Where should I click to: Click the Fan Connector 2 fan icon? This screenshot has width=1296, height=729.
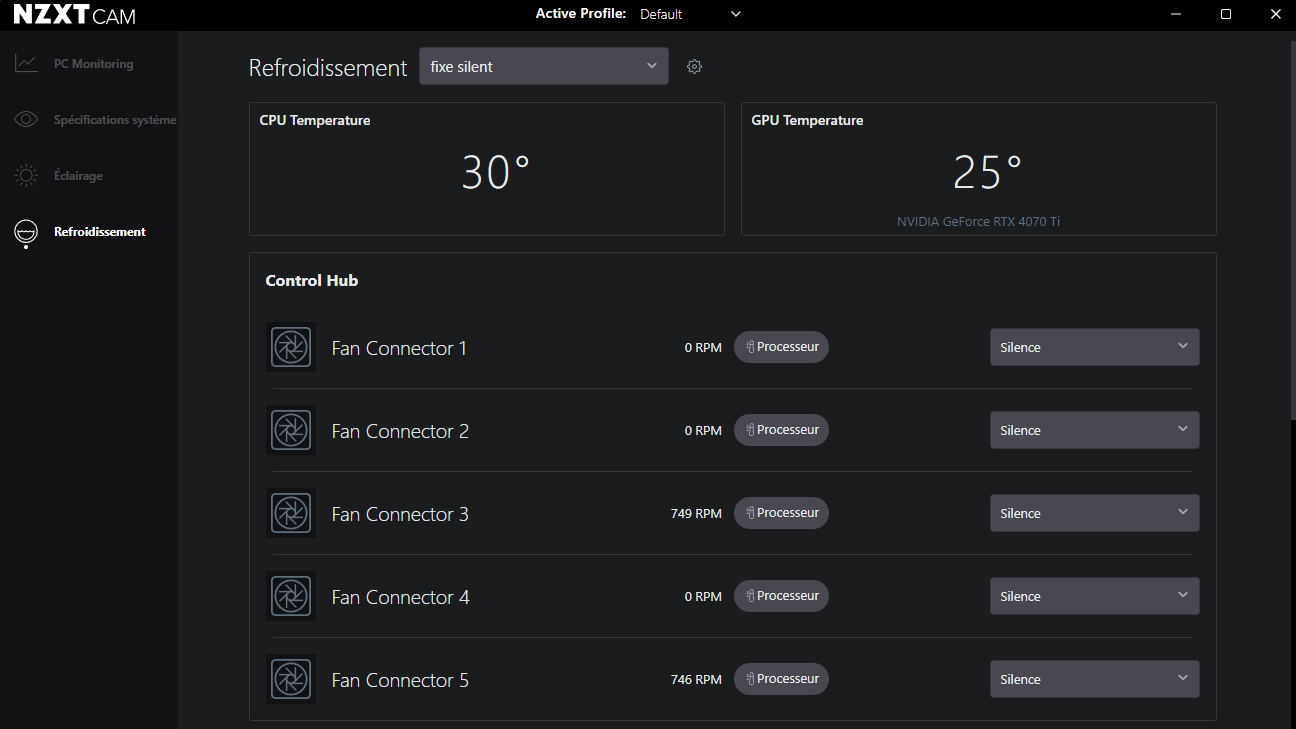(x=291, y=431)
